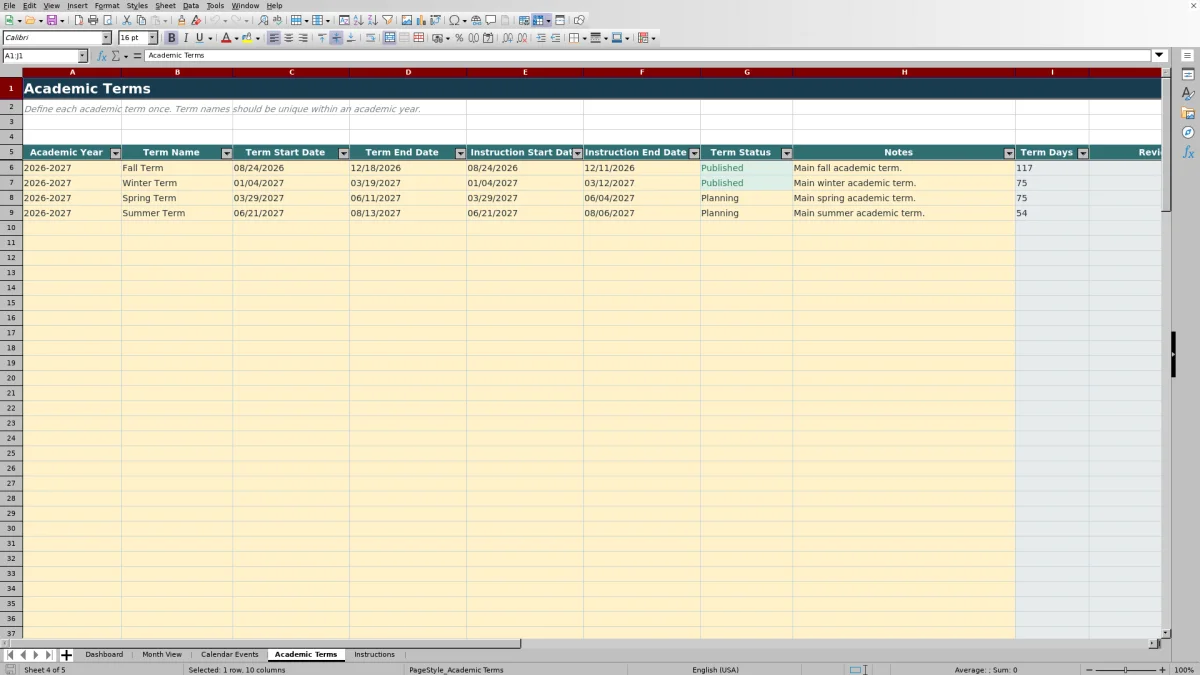Open the Font Name dropdown arrow

point(106,38)
